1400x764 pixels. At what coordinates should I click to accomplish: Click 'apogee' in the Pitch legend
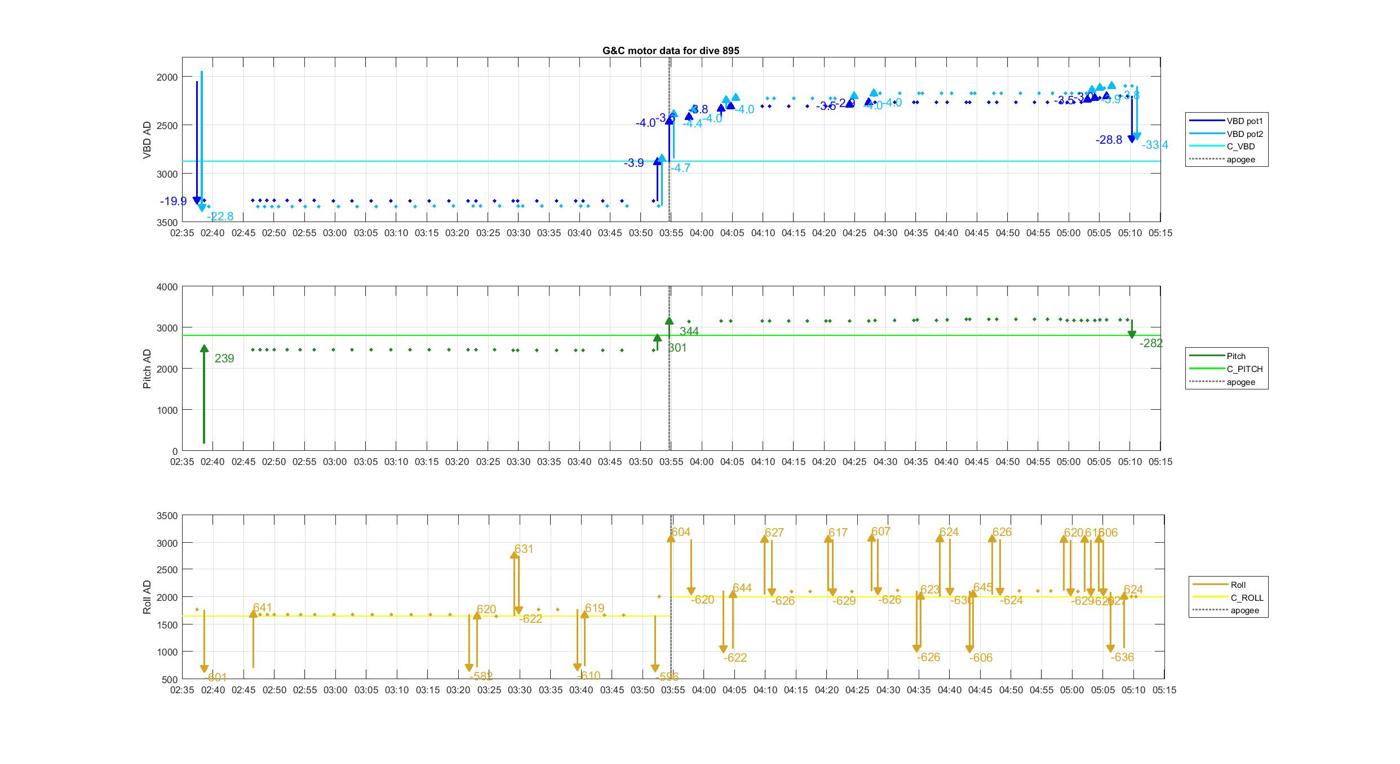tap(1241, 382)
